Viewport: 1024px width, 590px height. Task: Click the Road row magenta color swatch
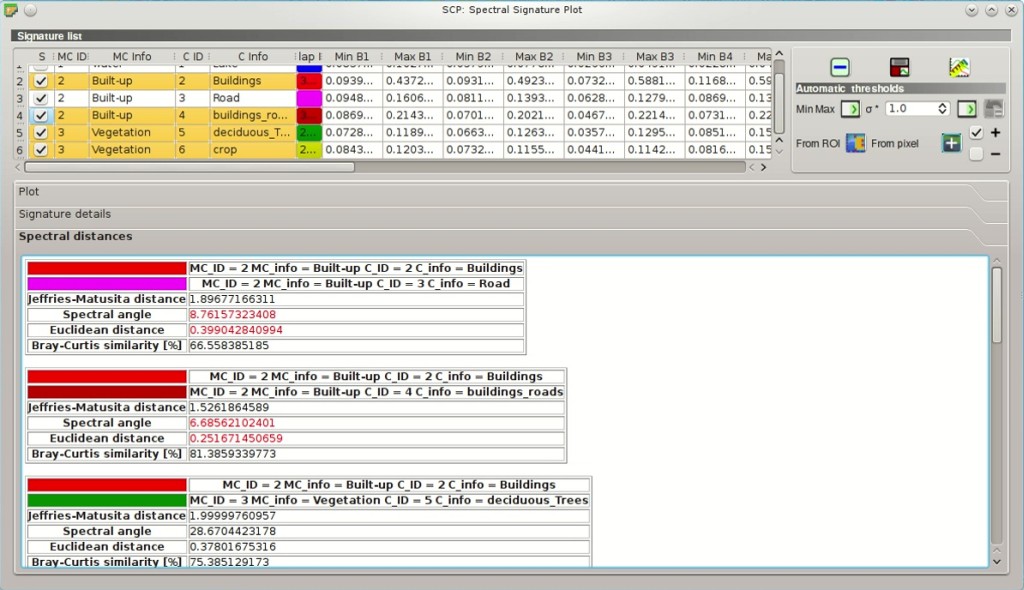[309, 98]
